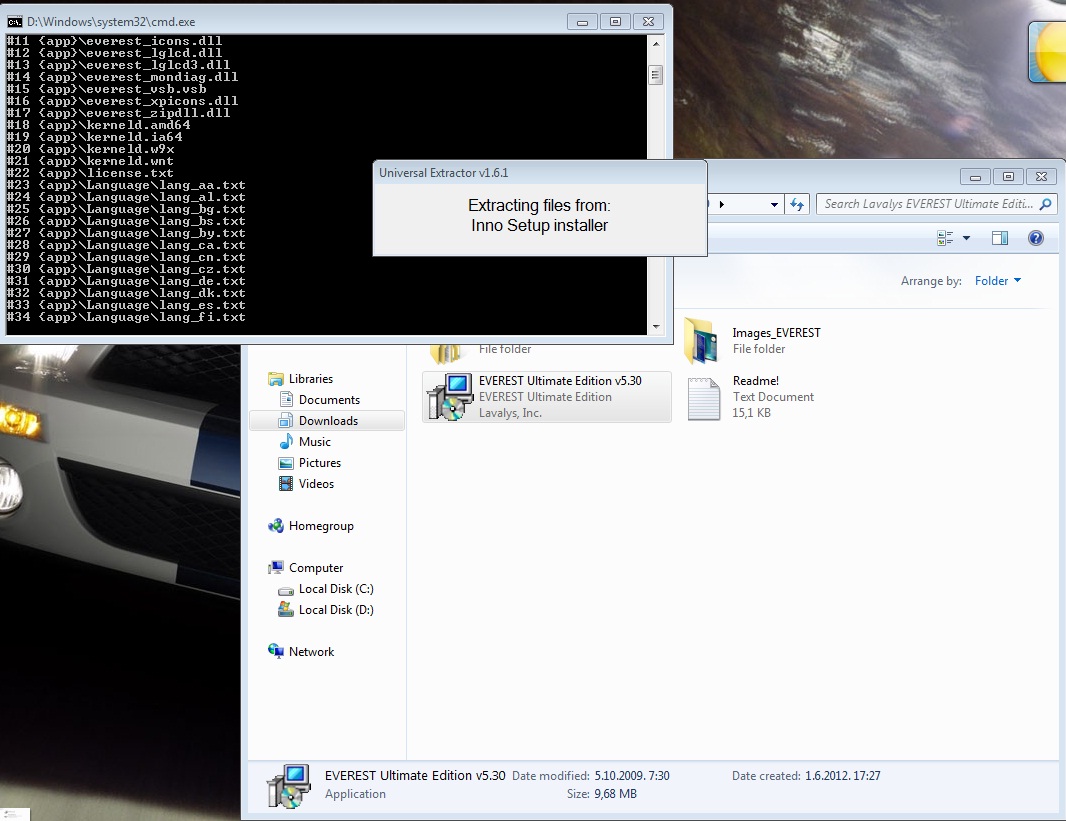Click cmd window scrollbar down arrow
The image size is (1066, 821).
coord(656,327)
